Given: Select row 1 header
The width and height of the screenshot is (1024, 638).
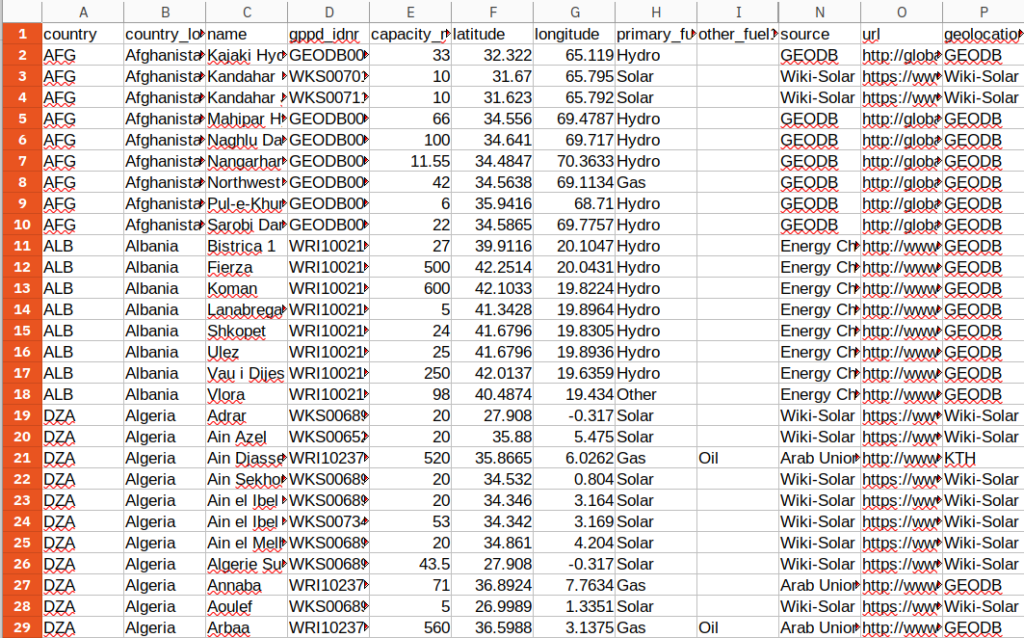Looking at the screenshot, I should pos(22,34).
